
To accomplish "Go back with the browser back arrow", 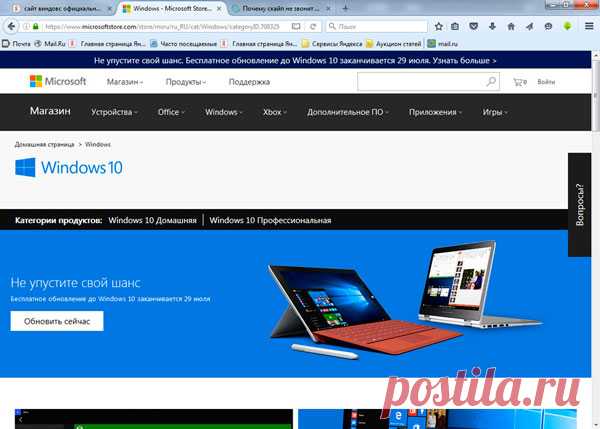I will click(11, 26).
